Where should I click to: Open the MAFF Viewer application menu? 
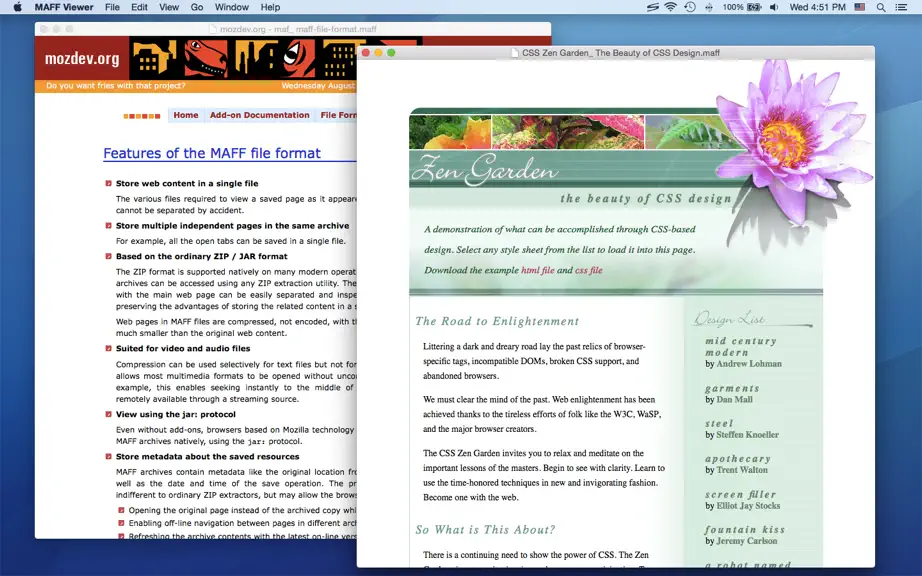point(64,7)
